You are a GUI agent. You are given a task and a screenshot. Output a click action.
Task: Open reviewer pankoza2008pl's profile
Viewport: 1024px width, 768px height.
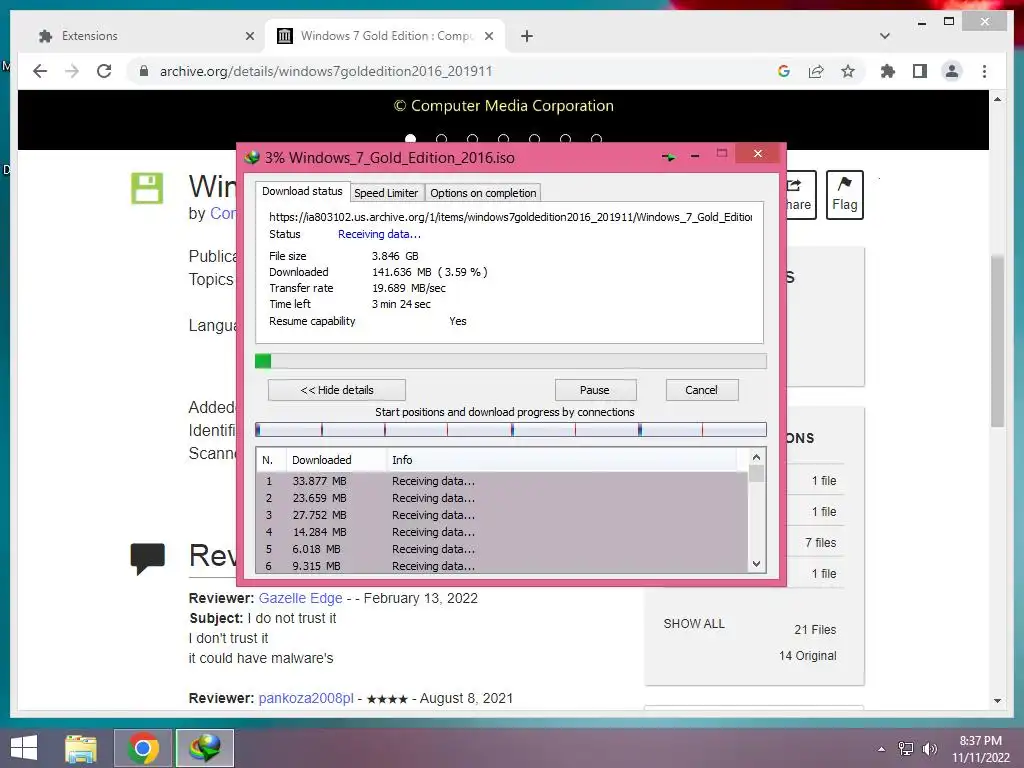[x=306, y=698]
